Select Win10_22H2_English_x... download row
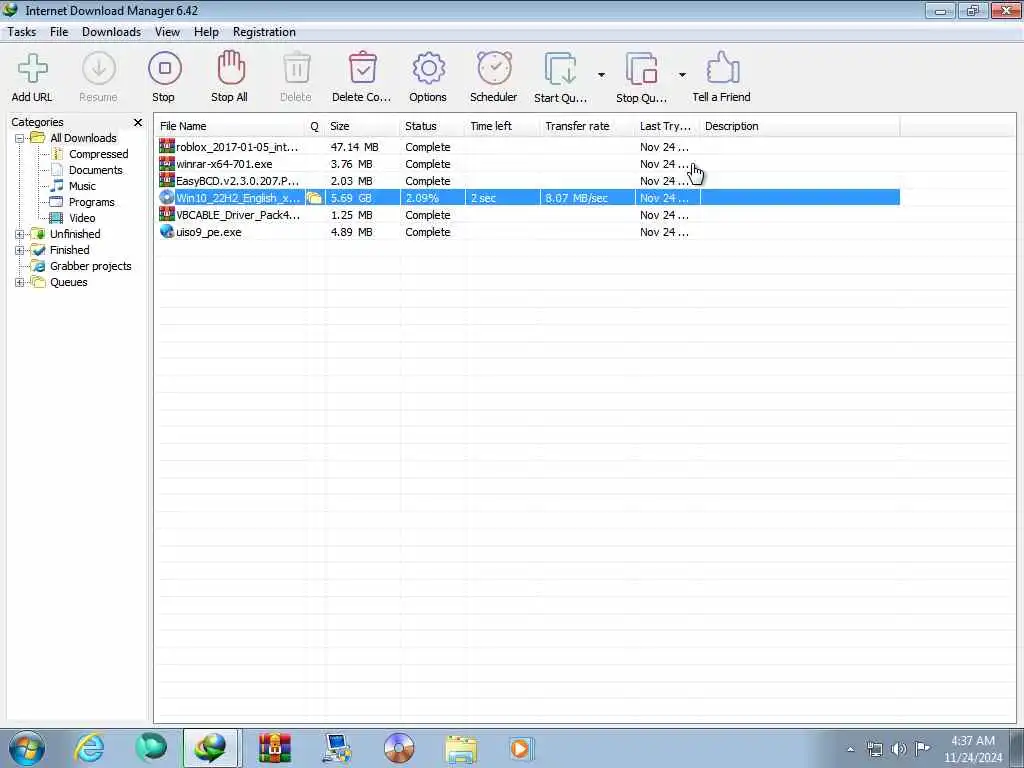This screenshot has height=768, width=1024. (x=528, y=198)
